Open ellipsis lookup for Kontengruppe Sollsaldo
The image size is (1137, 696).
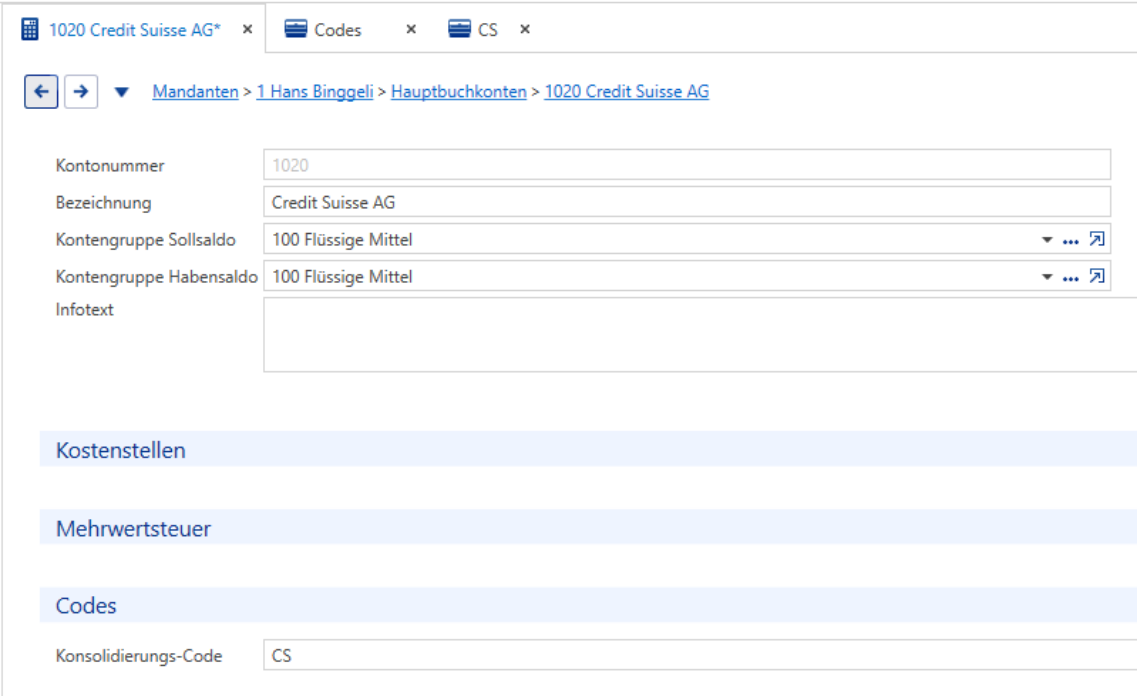coord(1070,241)
